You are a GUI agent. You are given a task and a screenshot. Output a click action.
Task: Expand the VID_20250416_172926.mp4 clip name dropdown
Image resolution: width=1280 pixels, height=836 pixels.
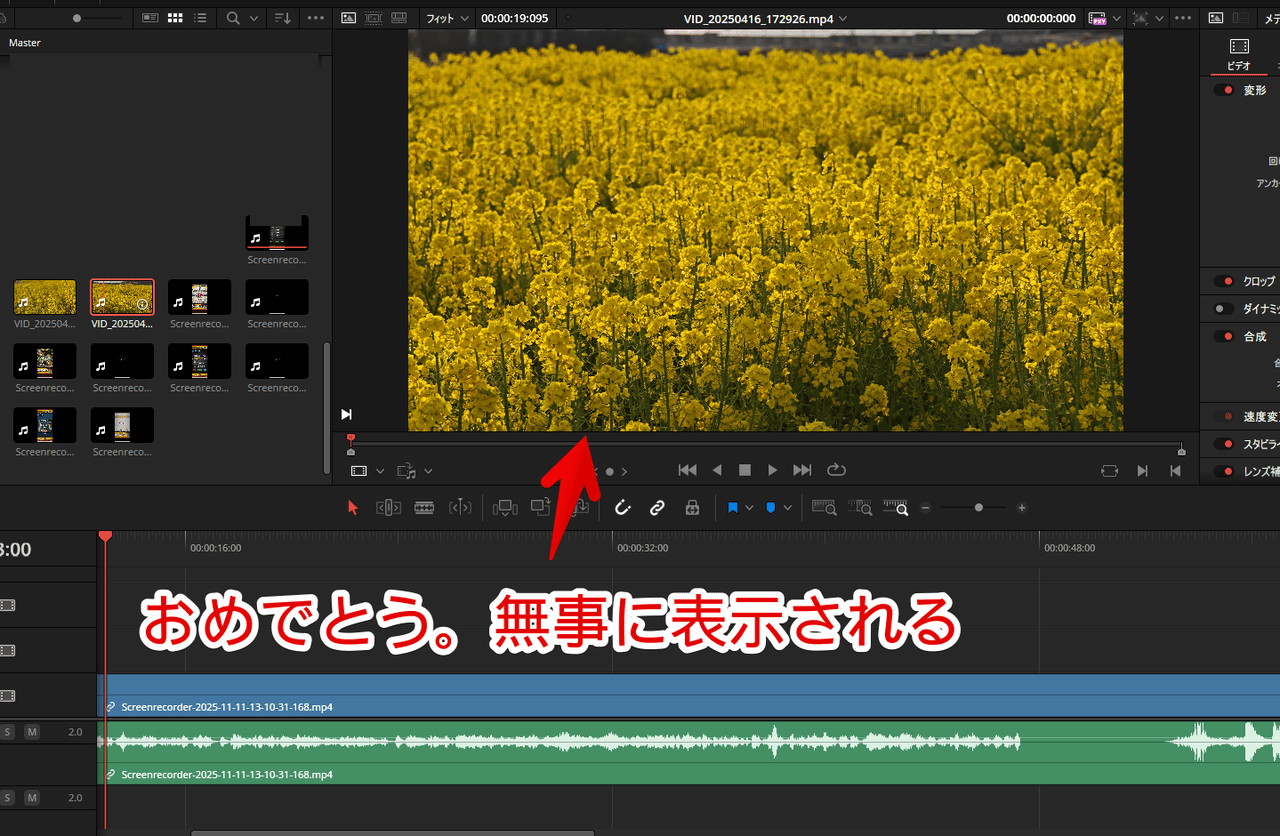(x=843, y=18)
